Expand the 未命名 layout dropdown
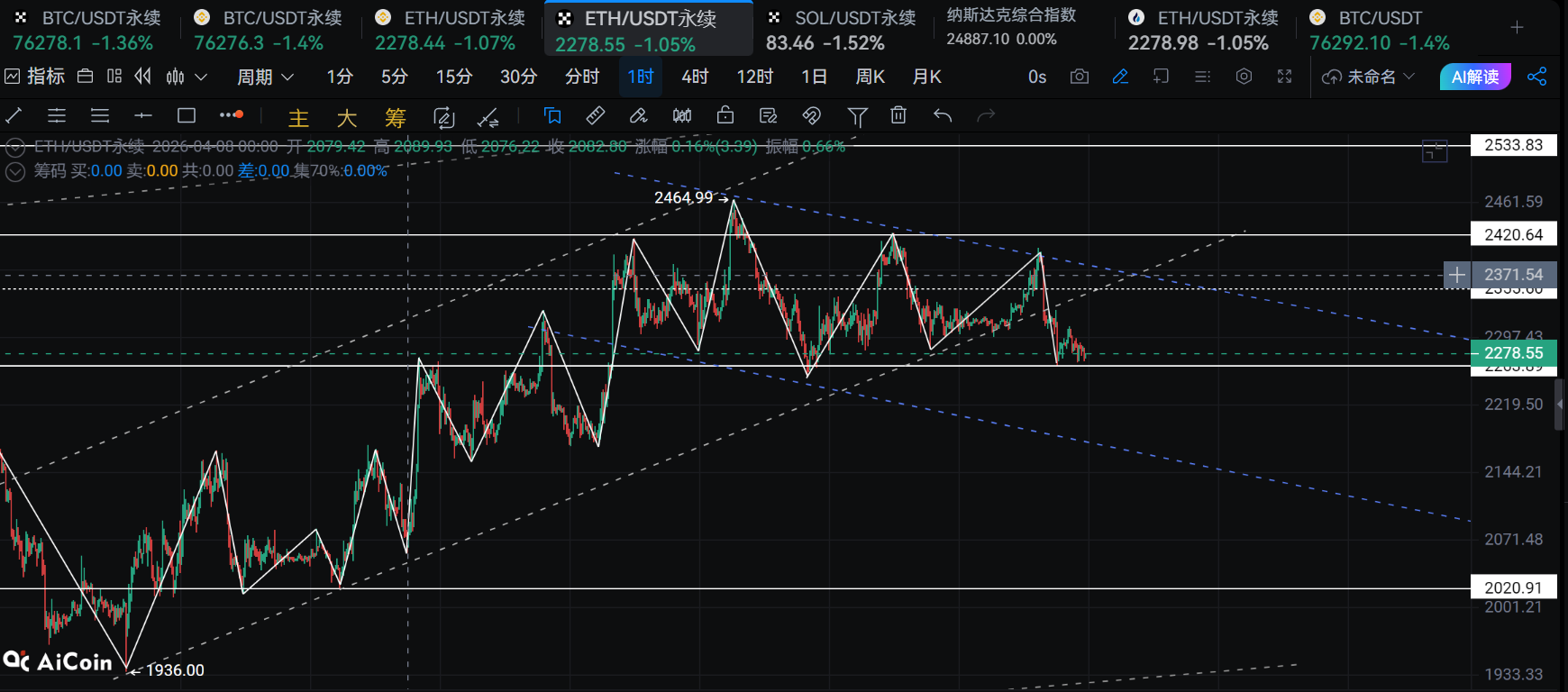Image resolution: width=1568 pixels, height=692 pixels. (x=1368, y=77)
